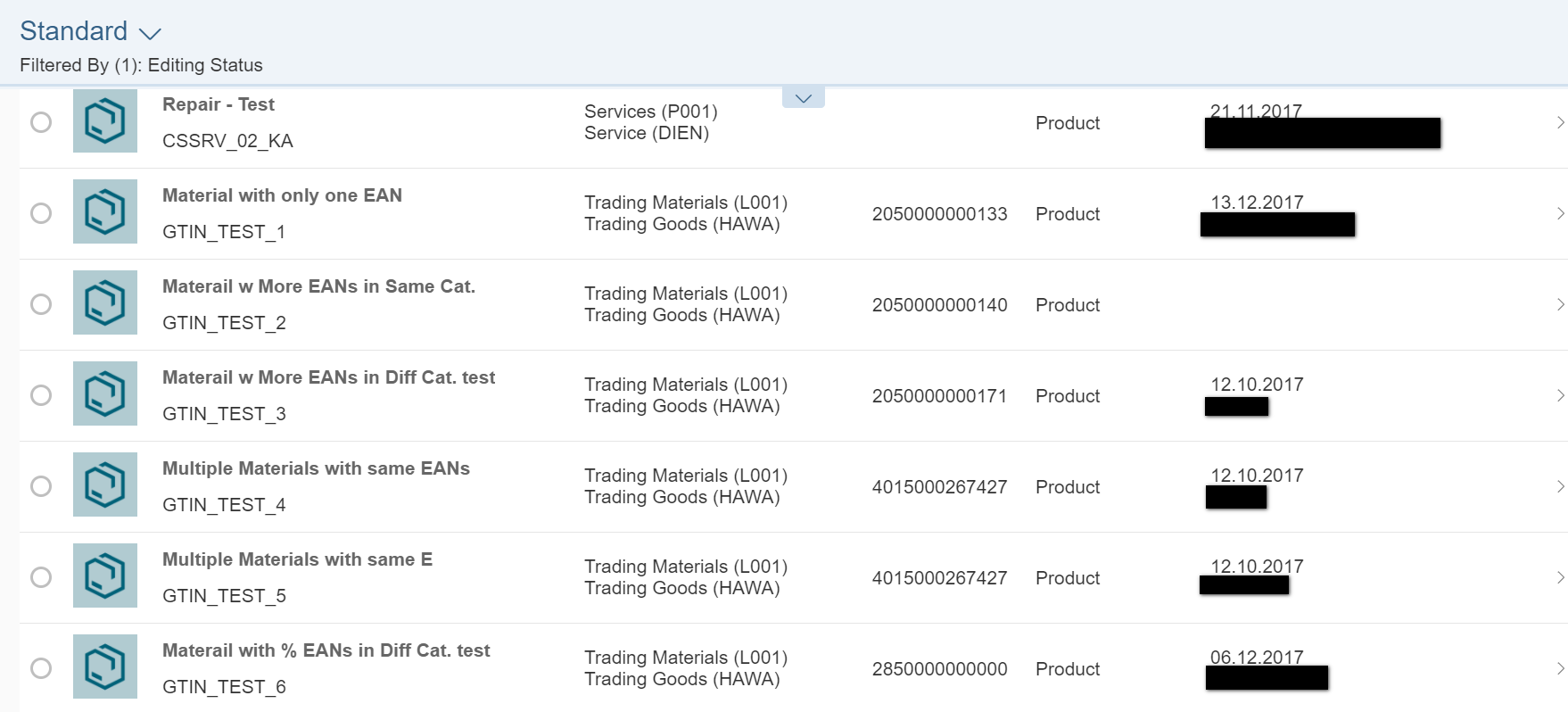Click date 12.10.2017 in GTIN_TEST_5 row

pyautogui.click(x=1257, y=566)
